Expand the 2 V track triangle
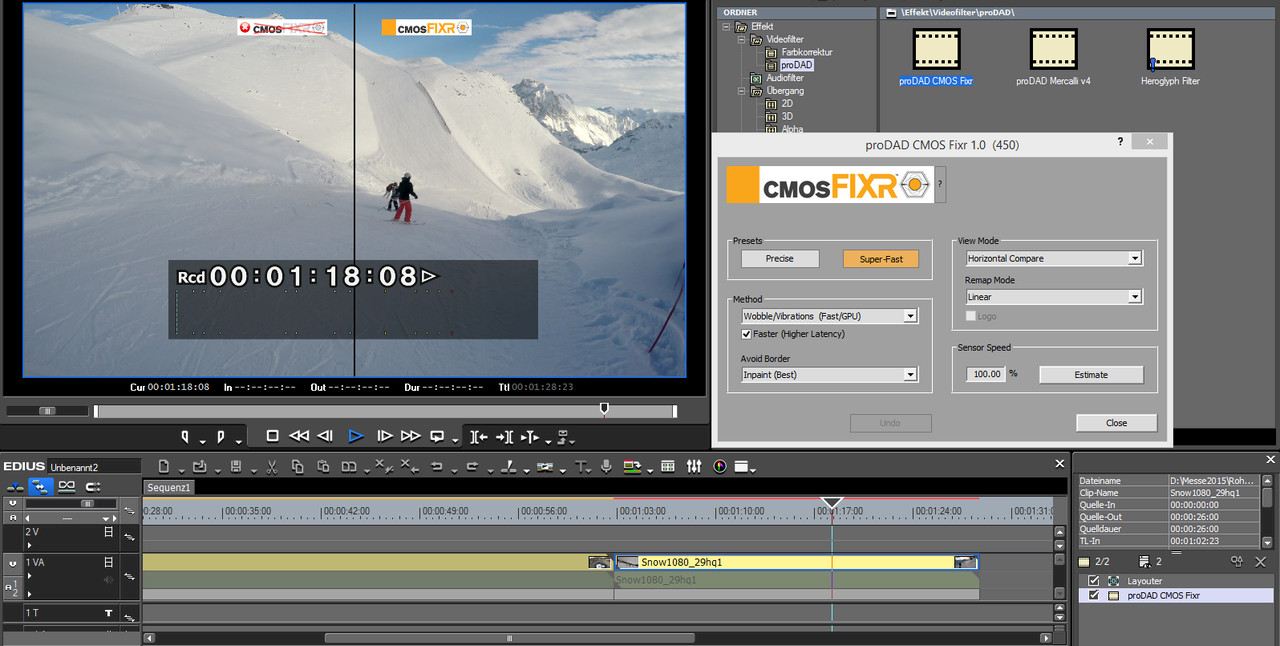 (x=29, y=545)
